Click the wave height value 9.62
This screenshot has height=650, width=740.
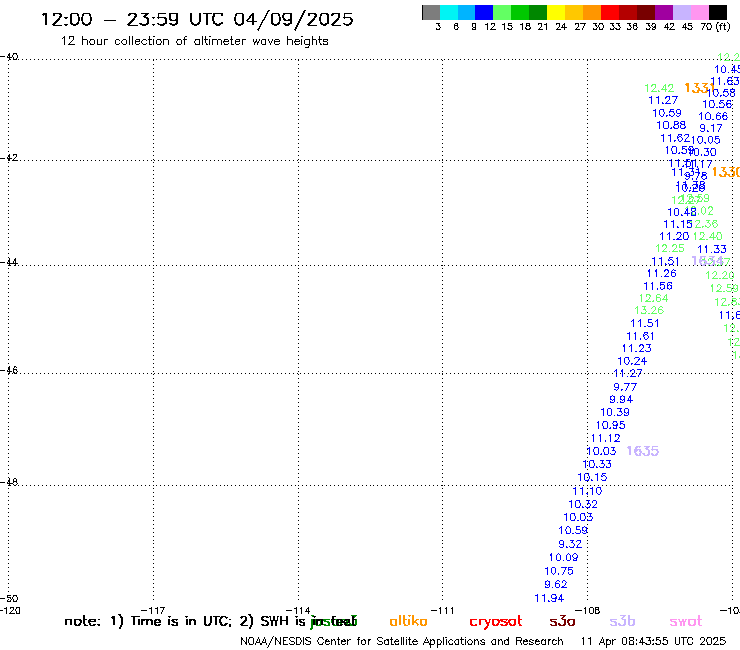tap(555, 584)
